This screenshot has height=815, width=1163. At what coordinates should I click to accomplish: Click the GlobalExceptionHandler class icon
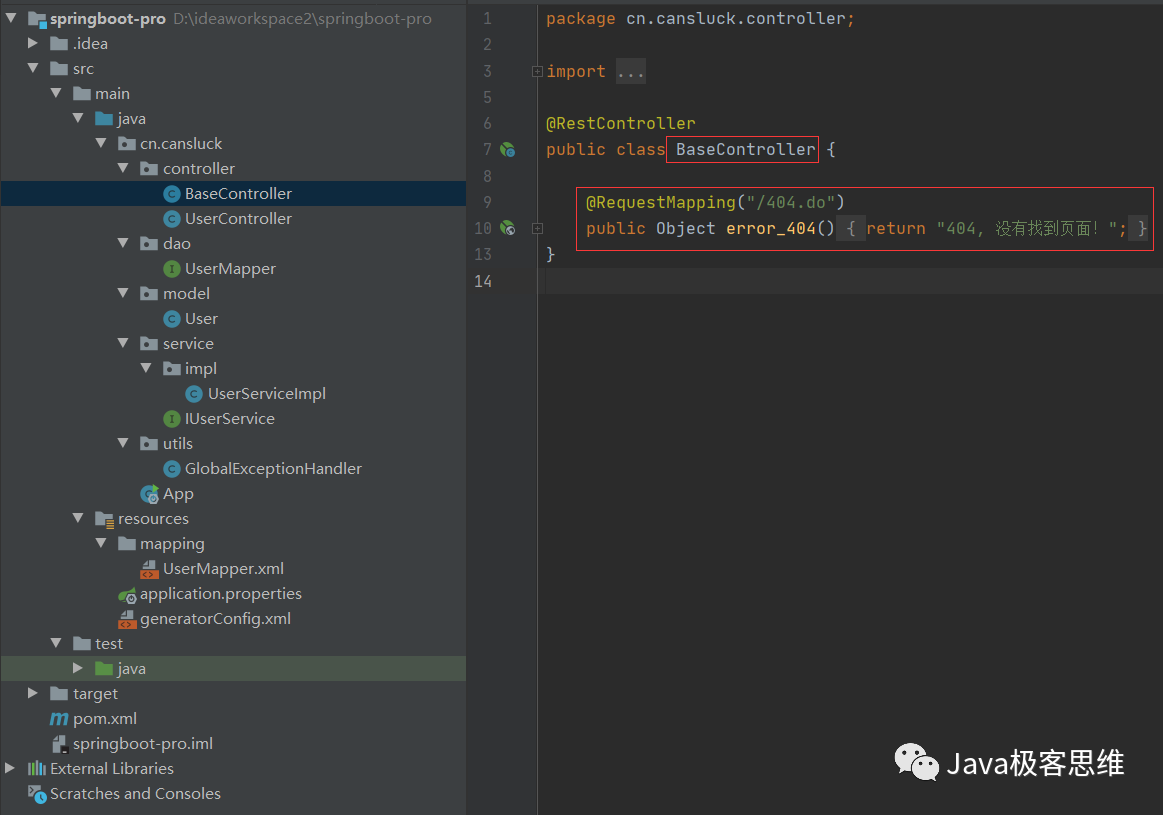(171, 469)
